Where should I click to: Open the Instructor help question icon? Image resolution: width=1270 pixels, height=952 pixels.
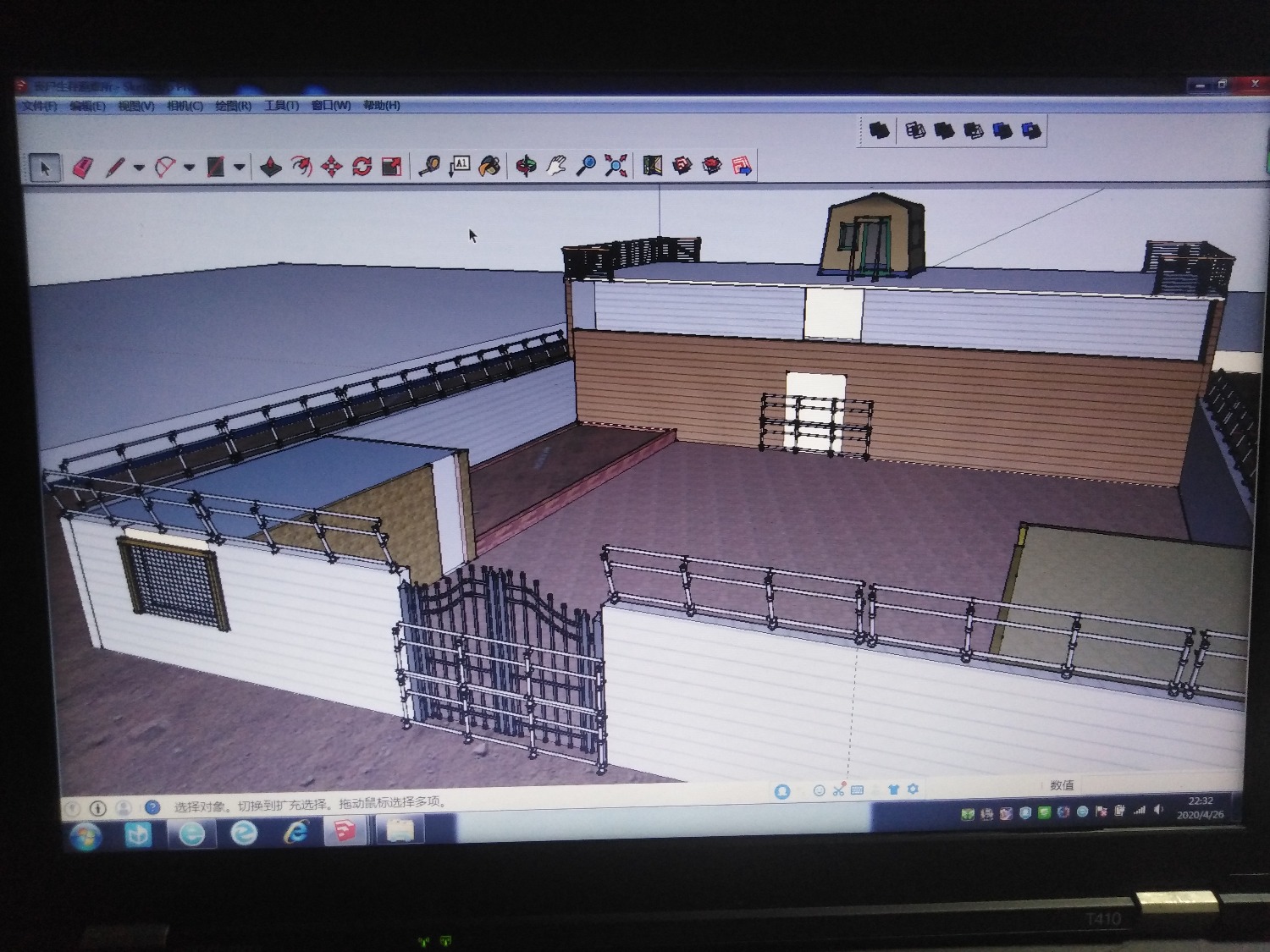pyautogui.click(x=152, y=807)
